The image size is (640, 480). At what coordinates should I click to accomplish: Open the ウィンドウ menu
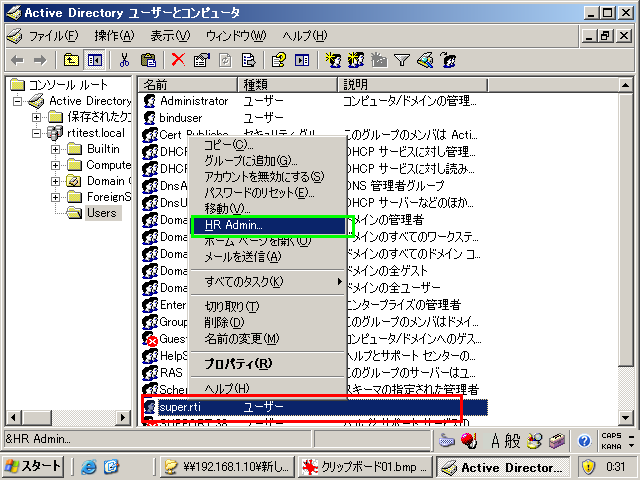(236, 36)
